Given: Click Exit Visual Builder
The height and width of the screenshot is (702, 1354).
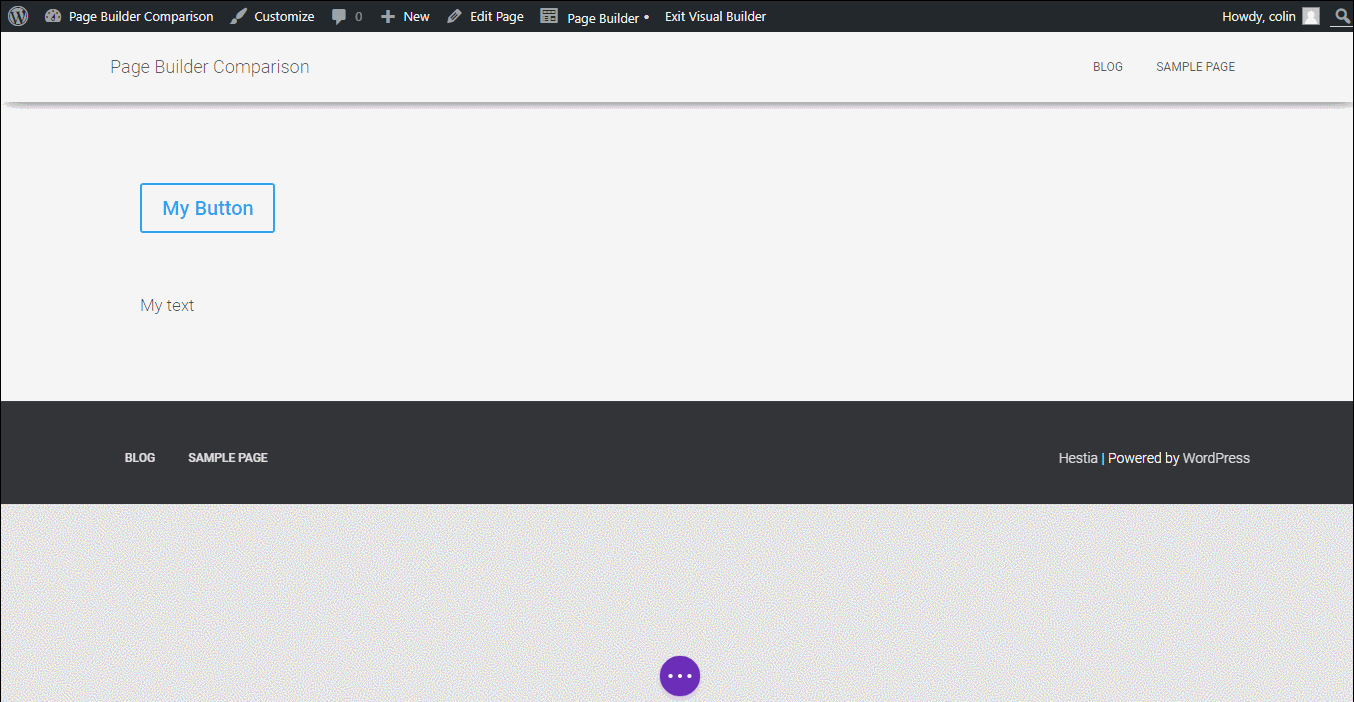Looking at the screenshot, I should pos(715,15).
